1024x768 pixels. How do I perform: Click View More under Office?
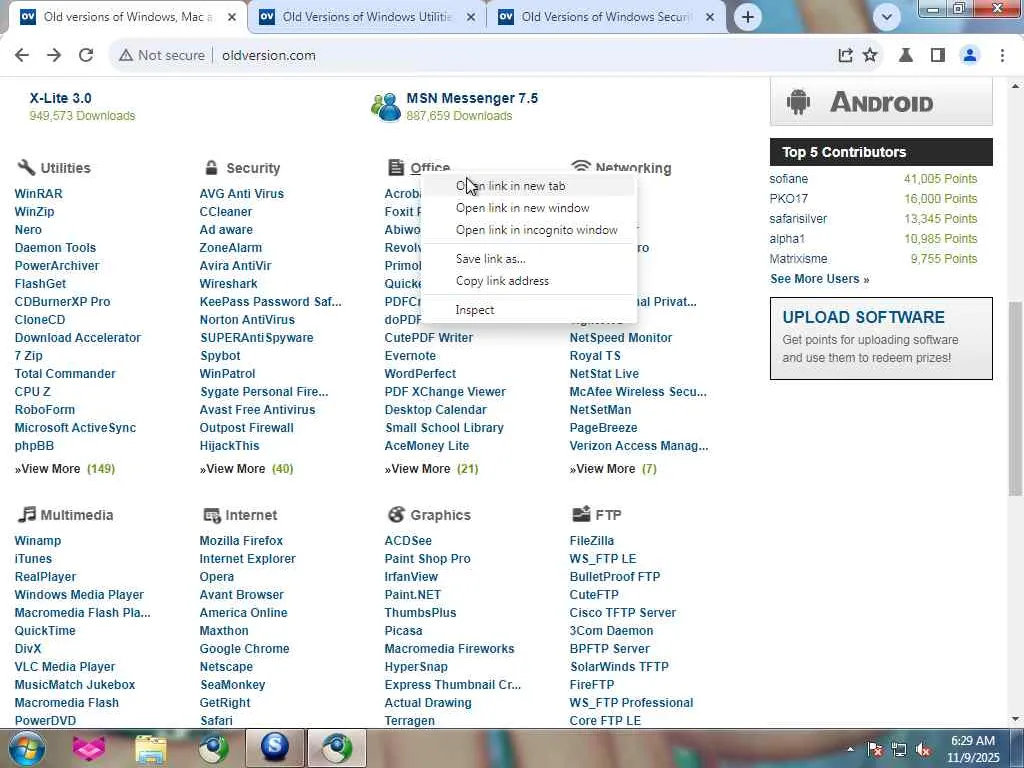pyautogui.click(x=431, y=469)
